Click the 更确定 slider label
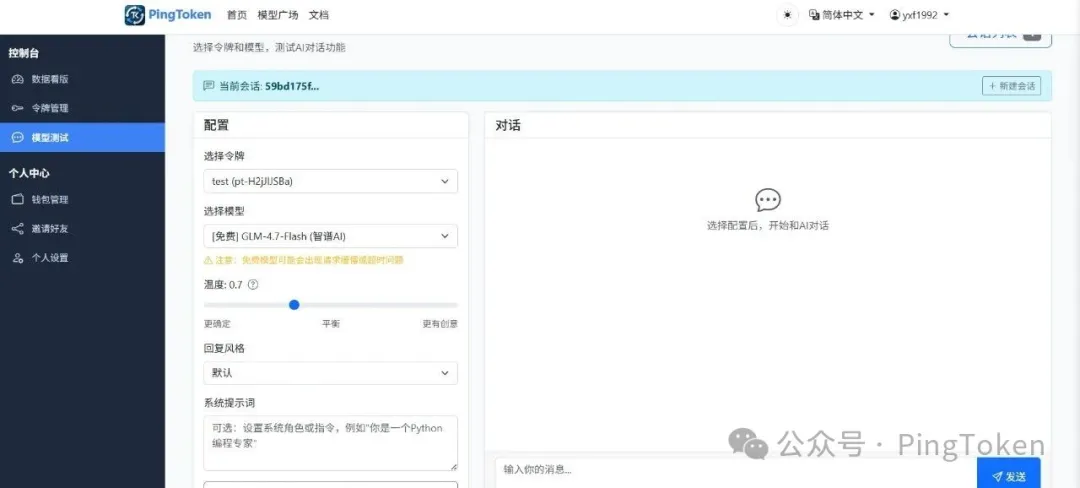The height and width of the screenshot is (488, 1080). point(217,323)
